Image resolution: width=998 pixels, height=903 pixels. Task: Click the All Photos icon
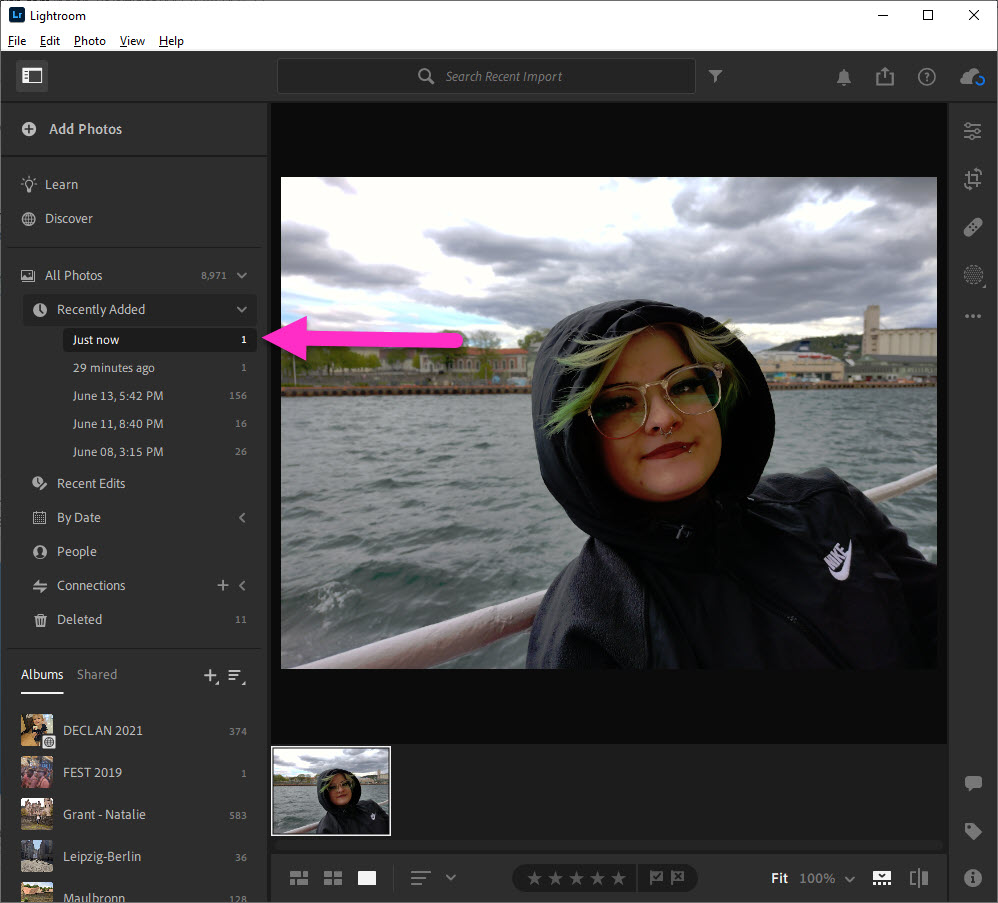point(28,276)
